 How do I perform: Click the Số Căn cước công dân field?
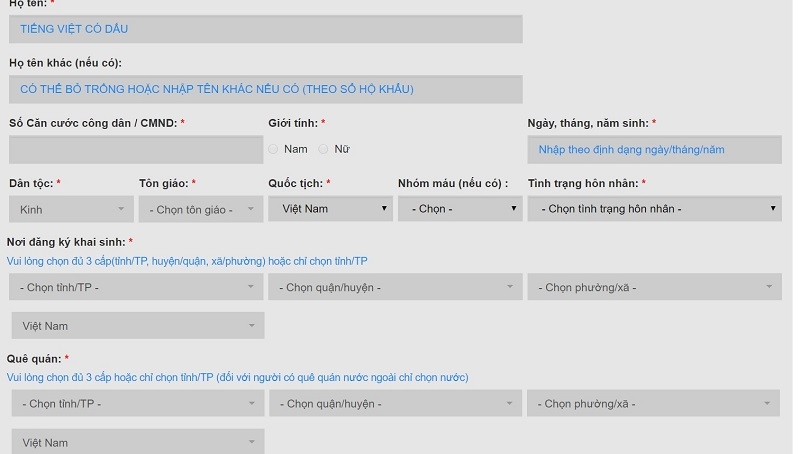136,150
